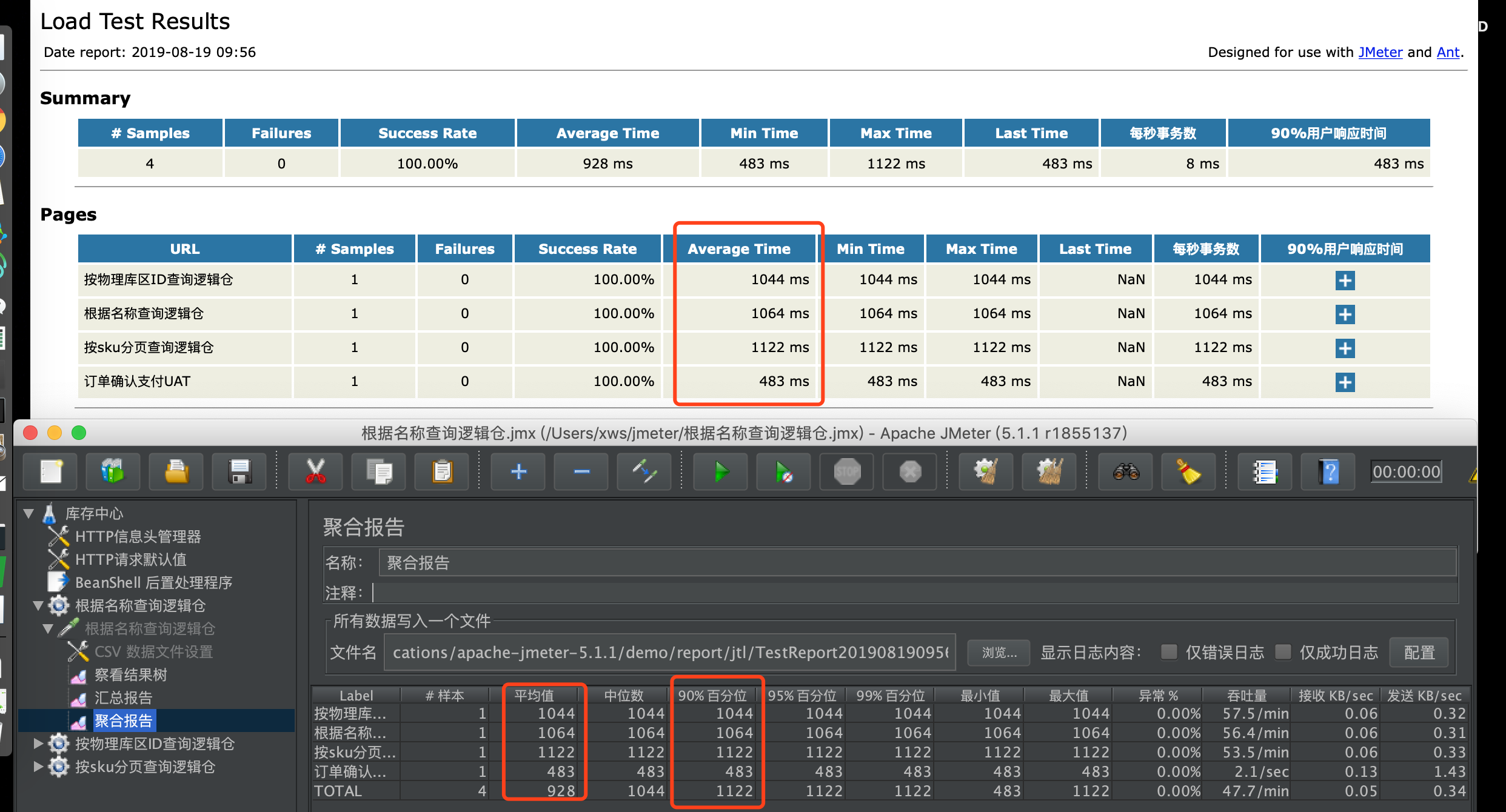Select the TOTAL row label
This screenshot has width=1506, height=812.
click(x=338, y=791)
